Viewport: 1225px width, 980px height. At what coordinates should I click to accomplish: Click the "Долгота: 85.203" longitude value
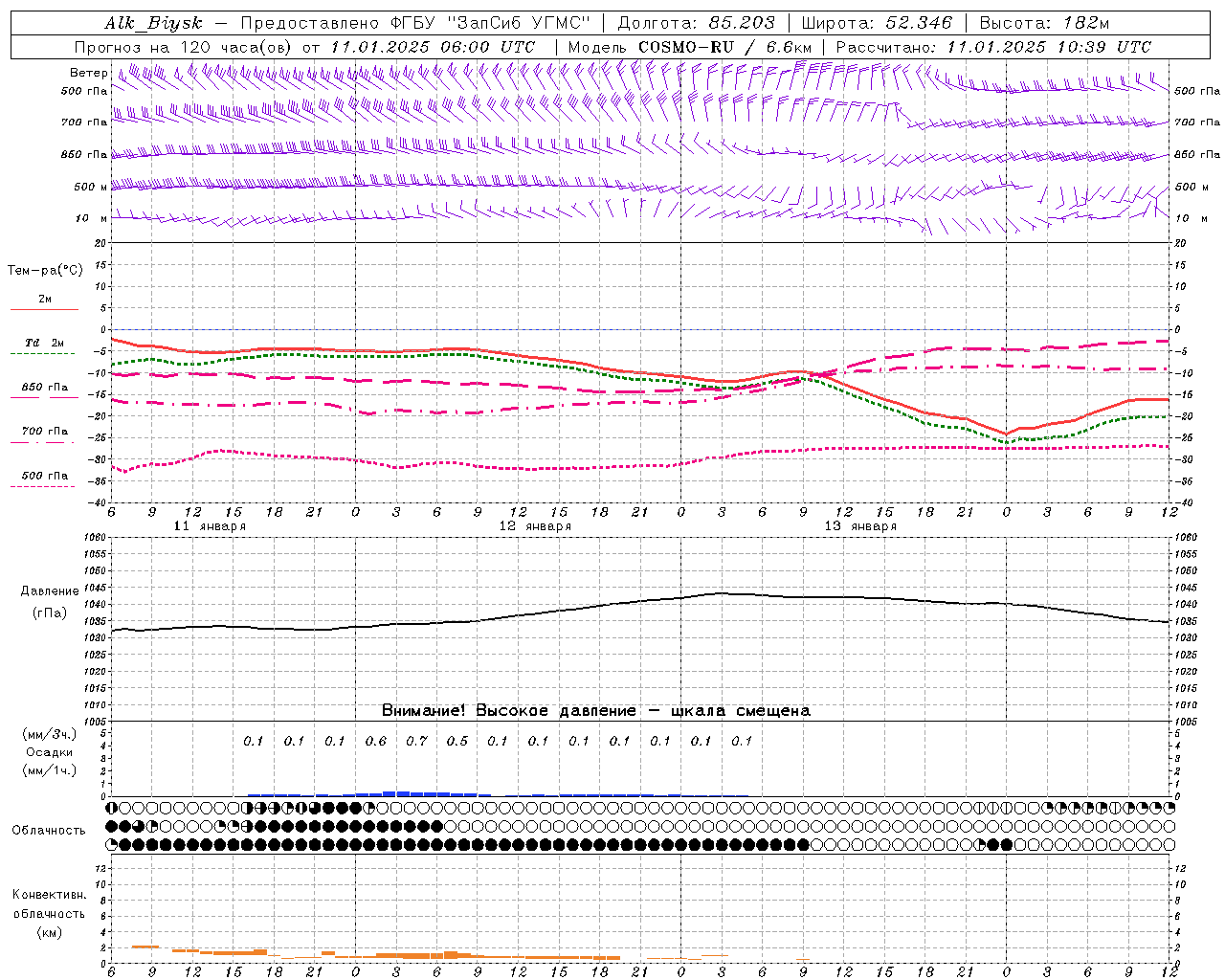click(697, 23)
